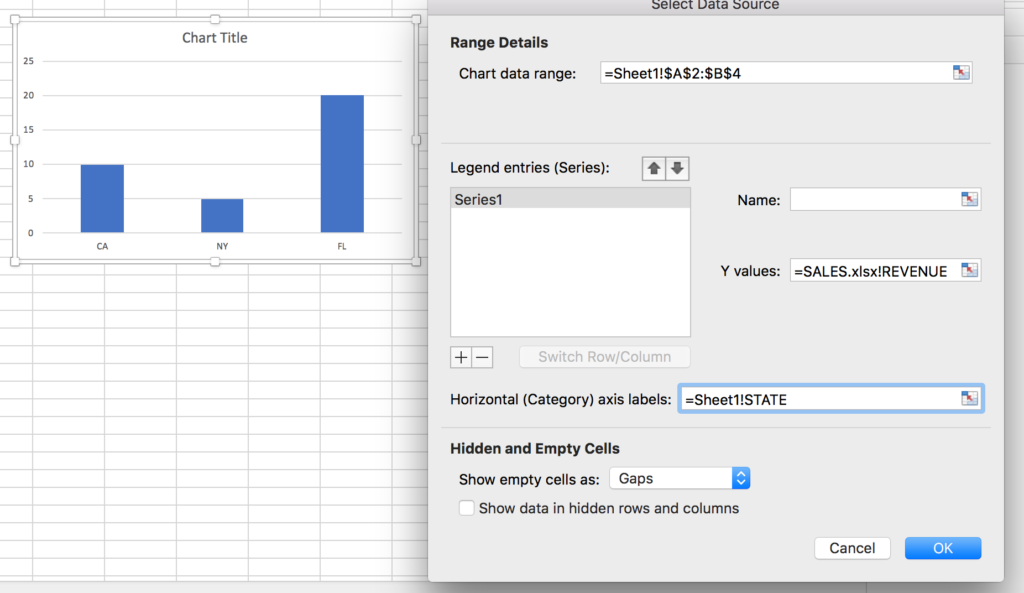1024x593 pixels.
Task: Click the NY bar in the chart
Action: click(x=222, y=216)
